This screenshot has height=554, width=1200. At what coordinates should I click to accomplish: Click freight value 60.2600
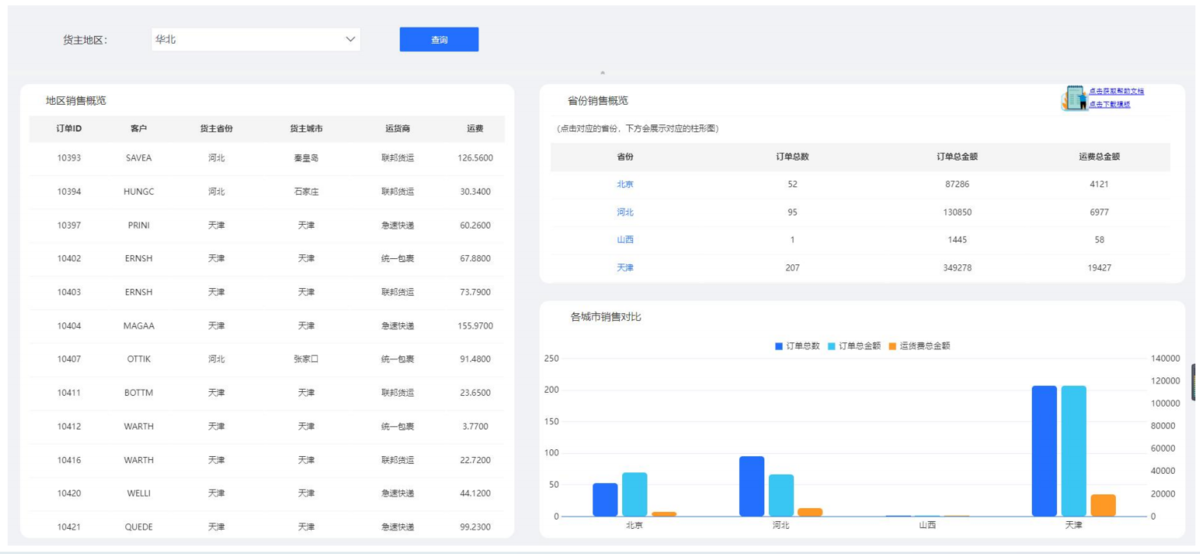pos(475,225)
